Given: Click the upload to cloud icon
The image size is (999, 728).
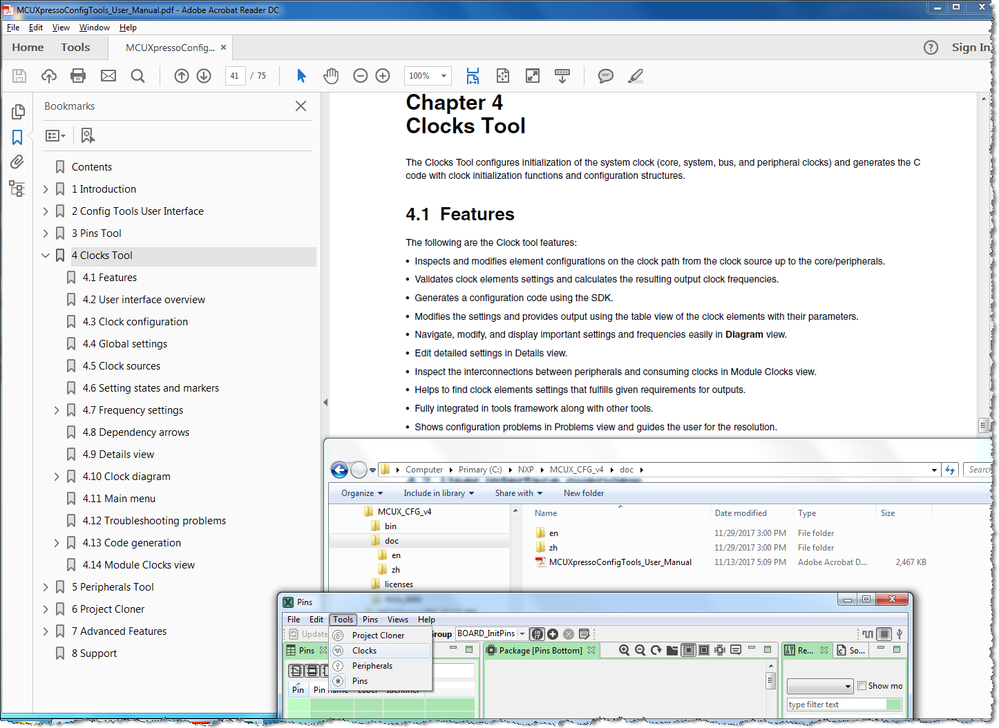Looking at the screenshot, I should click(48, 76).
